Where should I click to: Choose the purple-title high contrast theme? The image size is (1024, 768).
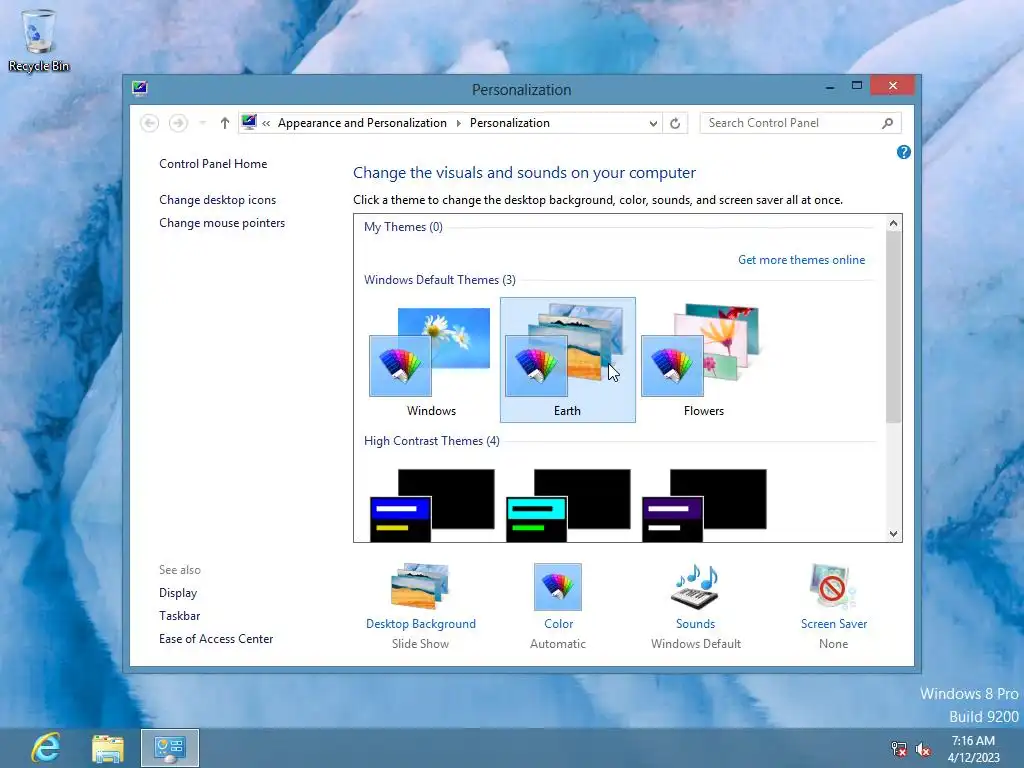tap(704, 505)
